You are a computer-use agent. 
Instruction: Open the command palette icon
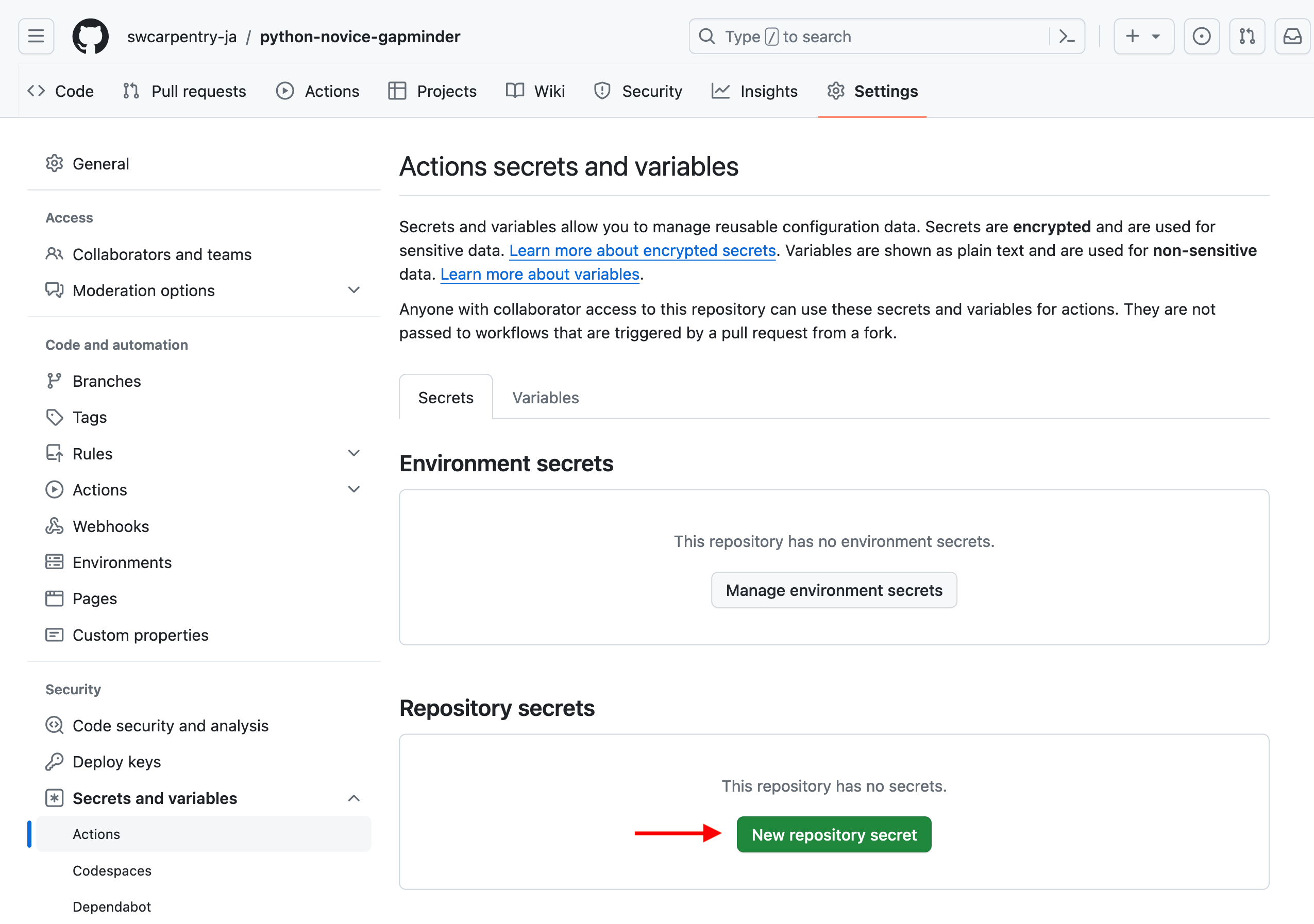coord(1067,37)
